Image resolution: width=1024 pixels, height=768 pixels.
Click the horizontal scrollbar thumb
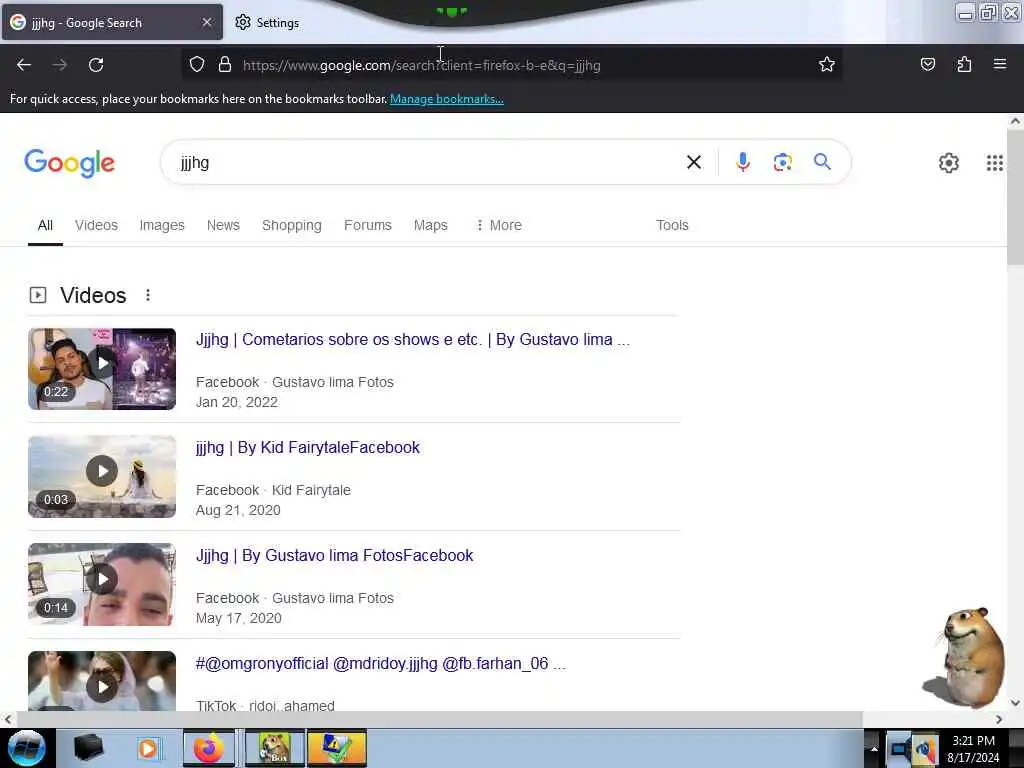(x=440, y=719)
